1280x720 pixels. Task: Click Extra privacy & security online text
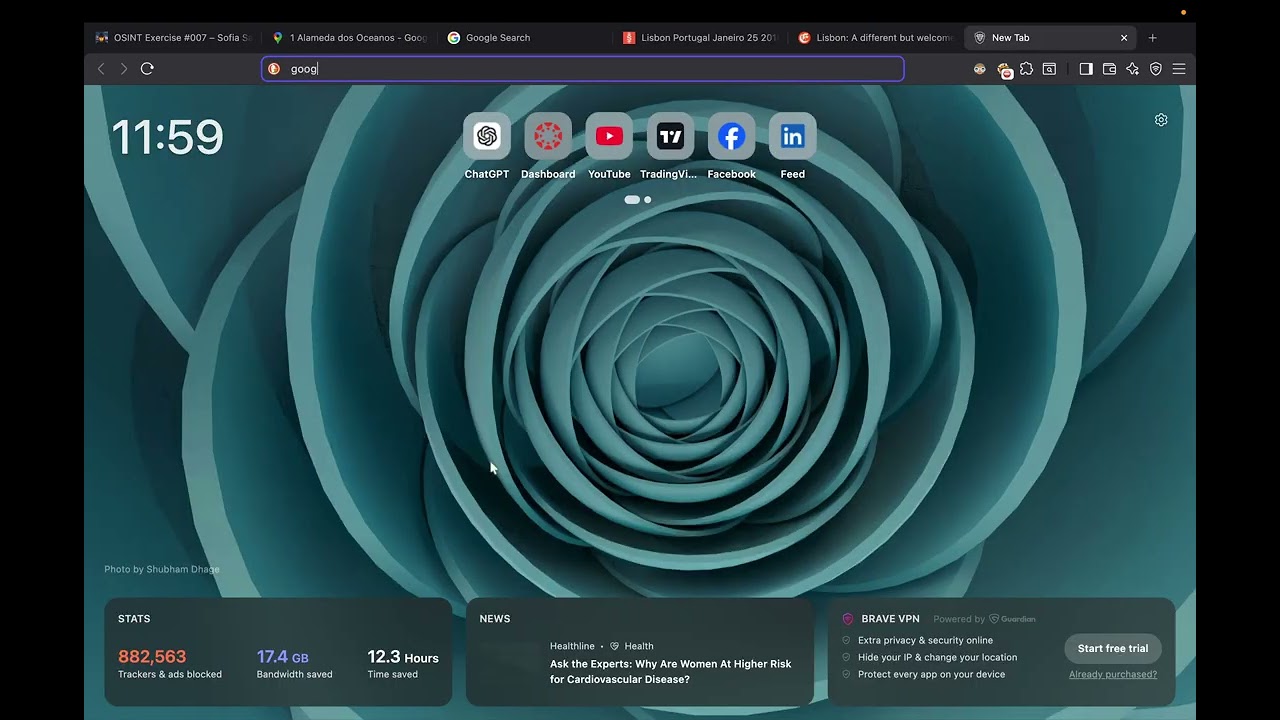925,640
